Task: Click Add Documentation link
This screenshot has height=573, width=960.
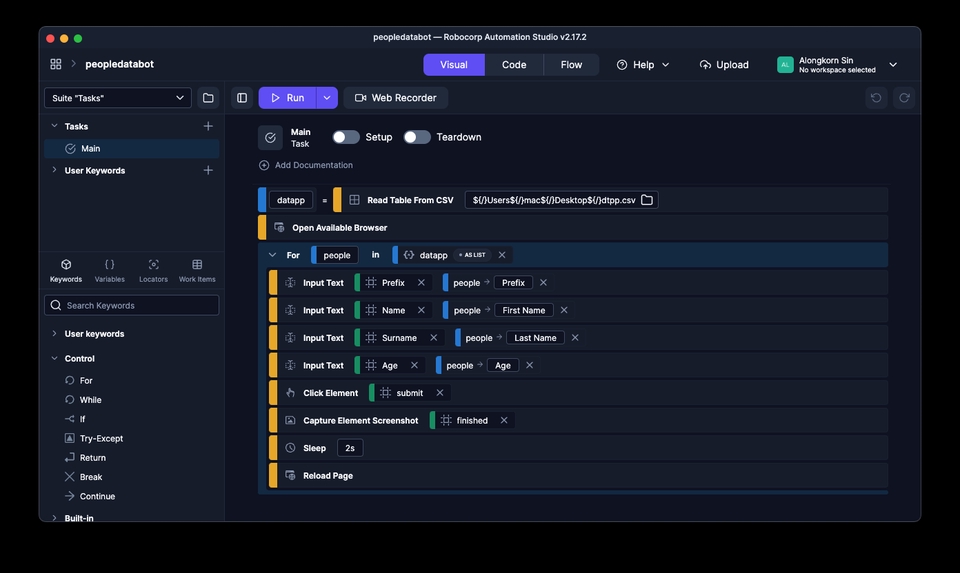Action: point(306,165)
